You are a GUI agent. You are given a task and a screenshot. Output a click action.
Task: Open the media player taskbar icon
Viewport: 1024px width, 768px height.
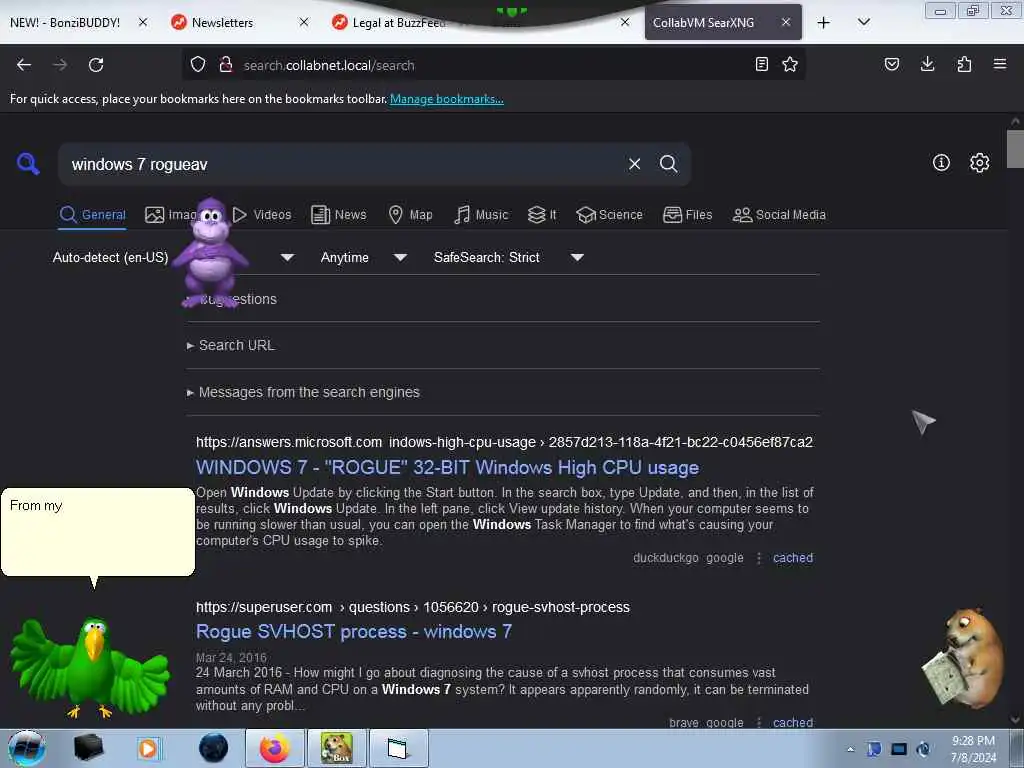pos(148,748)
